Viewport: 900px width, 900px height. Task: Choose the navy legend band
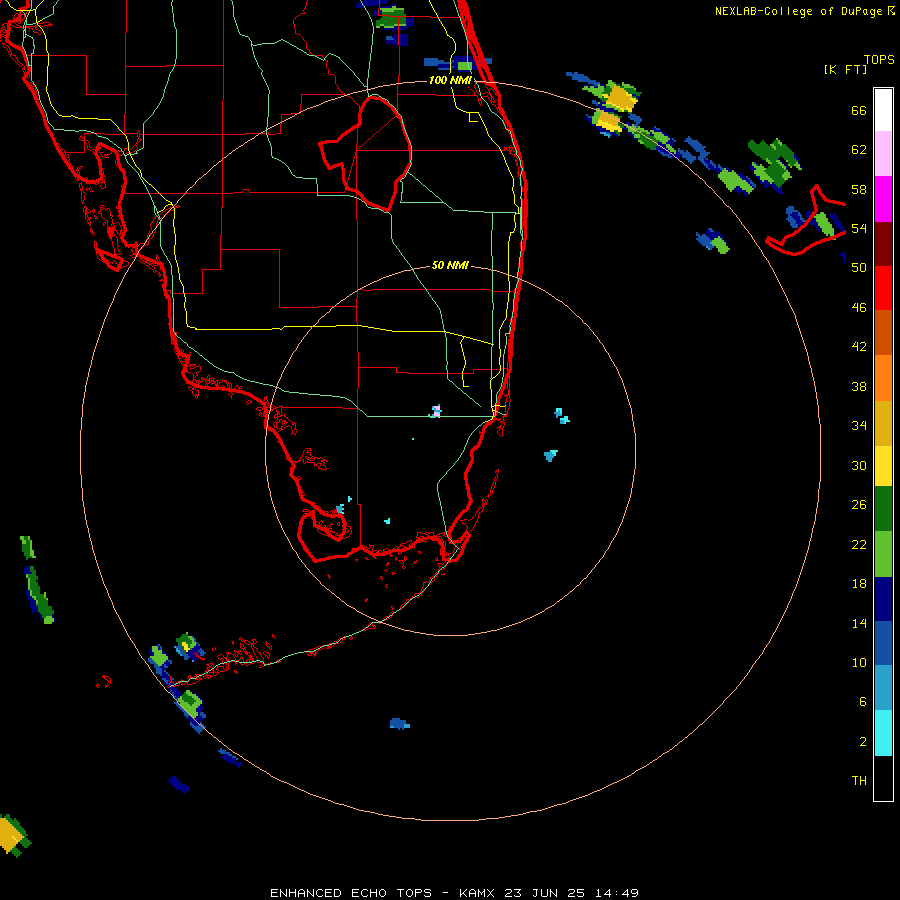[883, 599]
